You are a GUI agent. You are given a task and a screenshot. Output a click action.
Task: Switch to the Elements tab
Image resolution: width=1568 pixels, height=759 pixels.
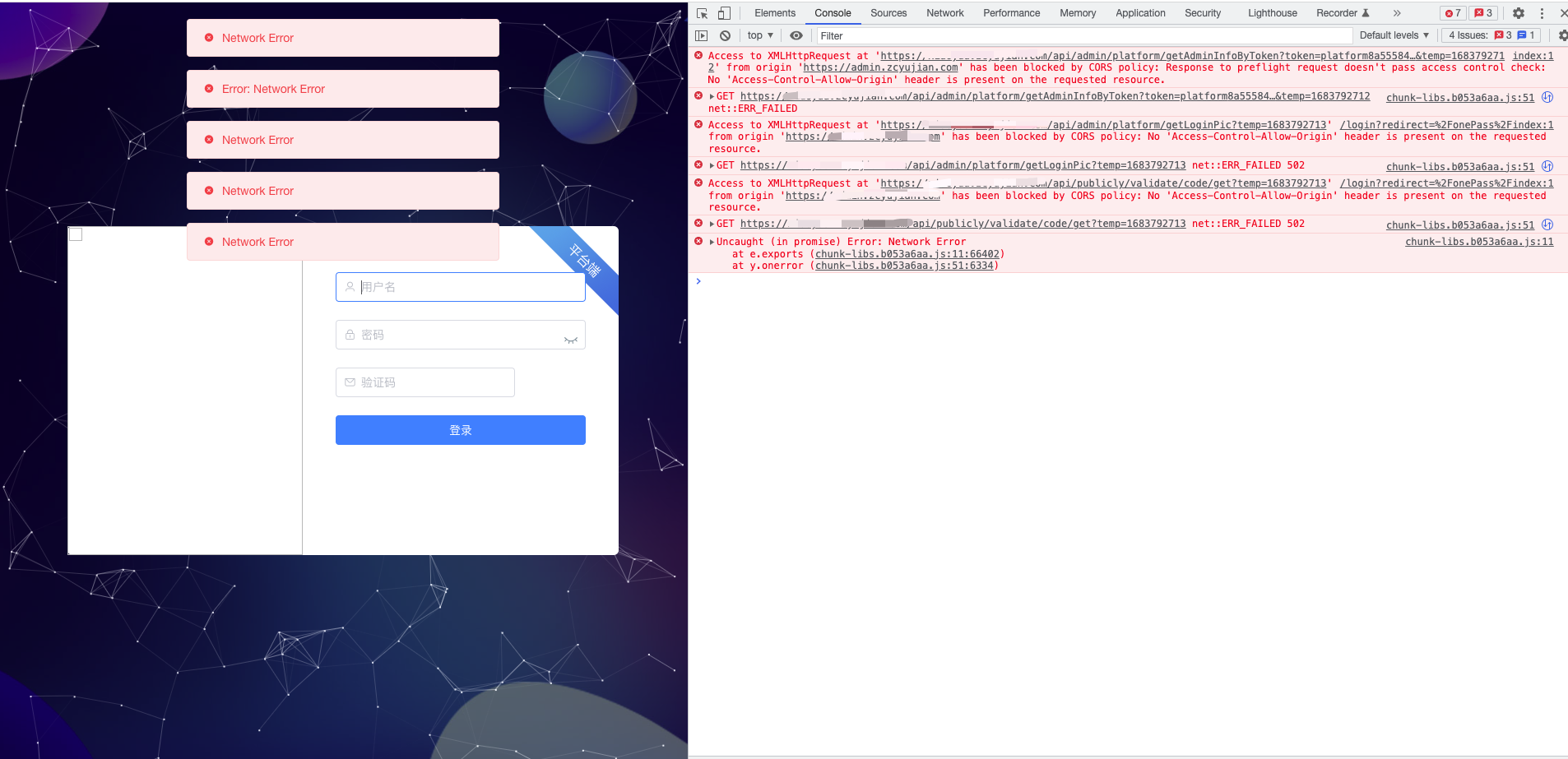click(x=775, y=13)
